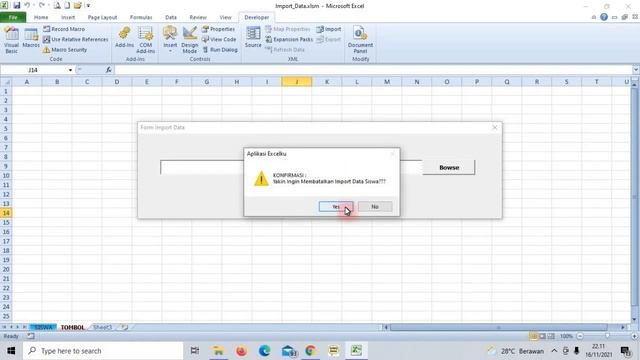Viewport: 640px width, 360px height.
Task: Select row 20 header
Action: tap(6, 269)
